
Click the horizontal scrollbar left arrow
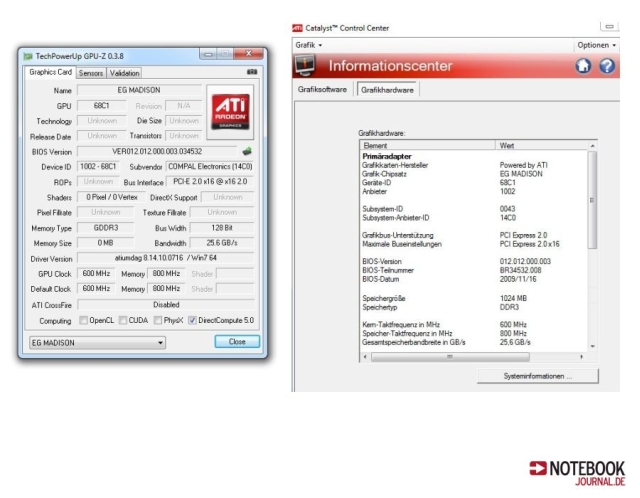364,357
